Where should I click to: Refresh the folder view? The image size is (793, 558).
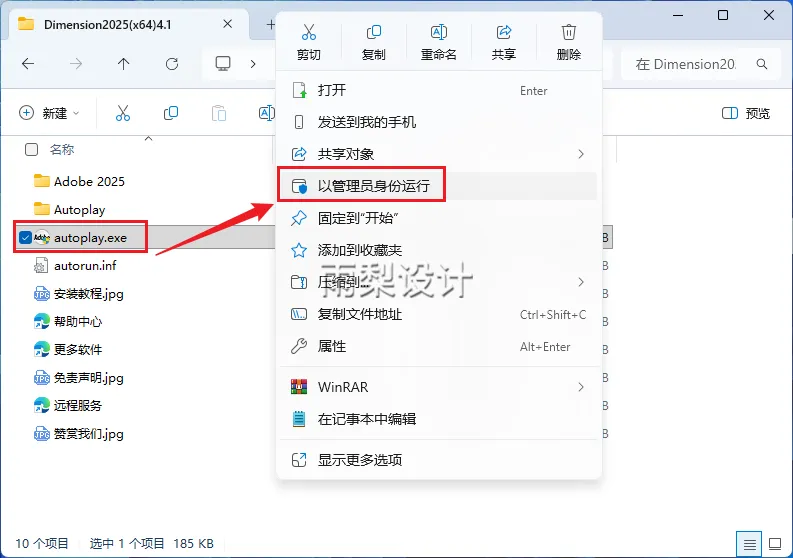click(x=172, y=64)
